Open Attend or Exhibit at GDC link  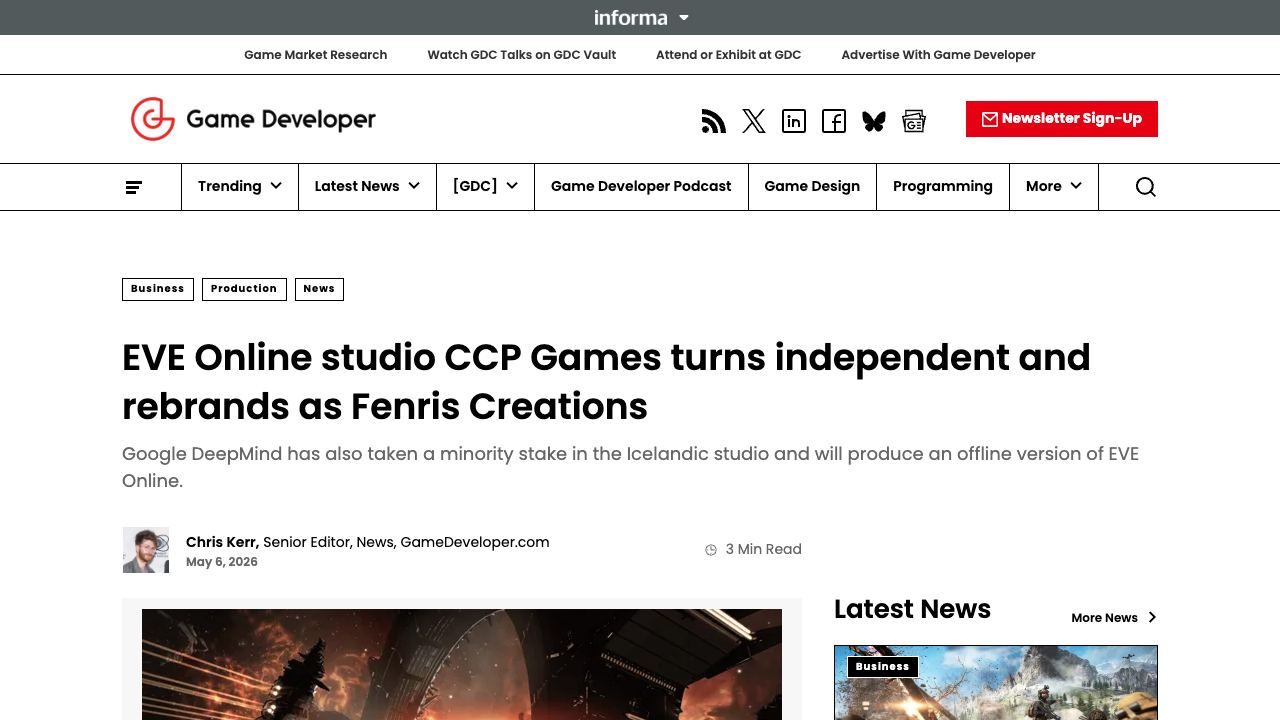(728, 55)
